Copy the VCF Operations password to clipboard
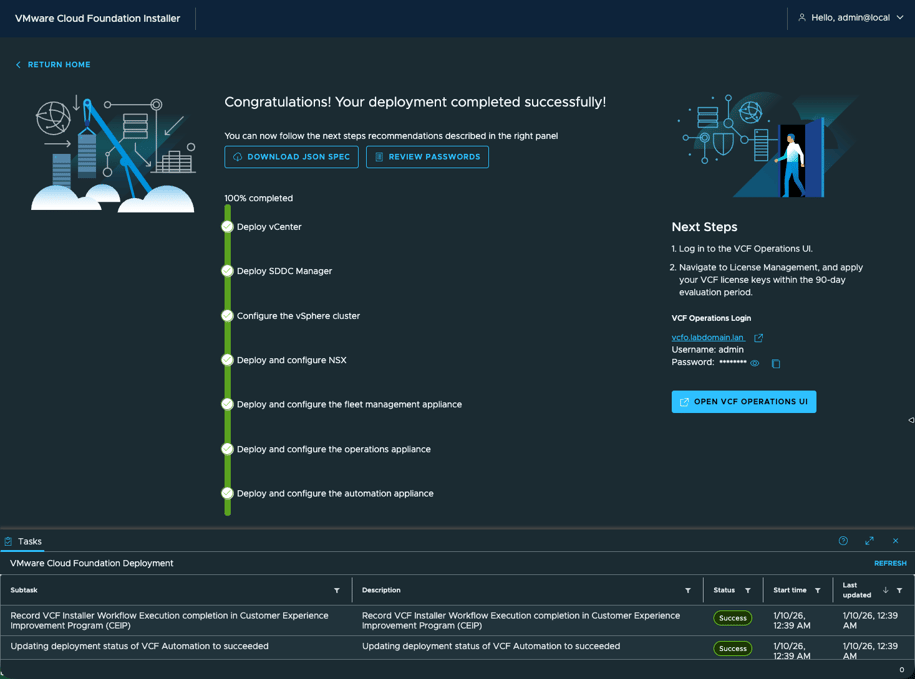Viewport: 915px width, 679px height. (x=776, y=364)
